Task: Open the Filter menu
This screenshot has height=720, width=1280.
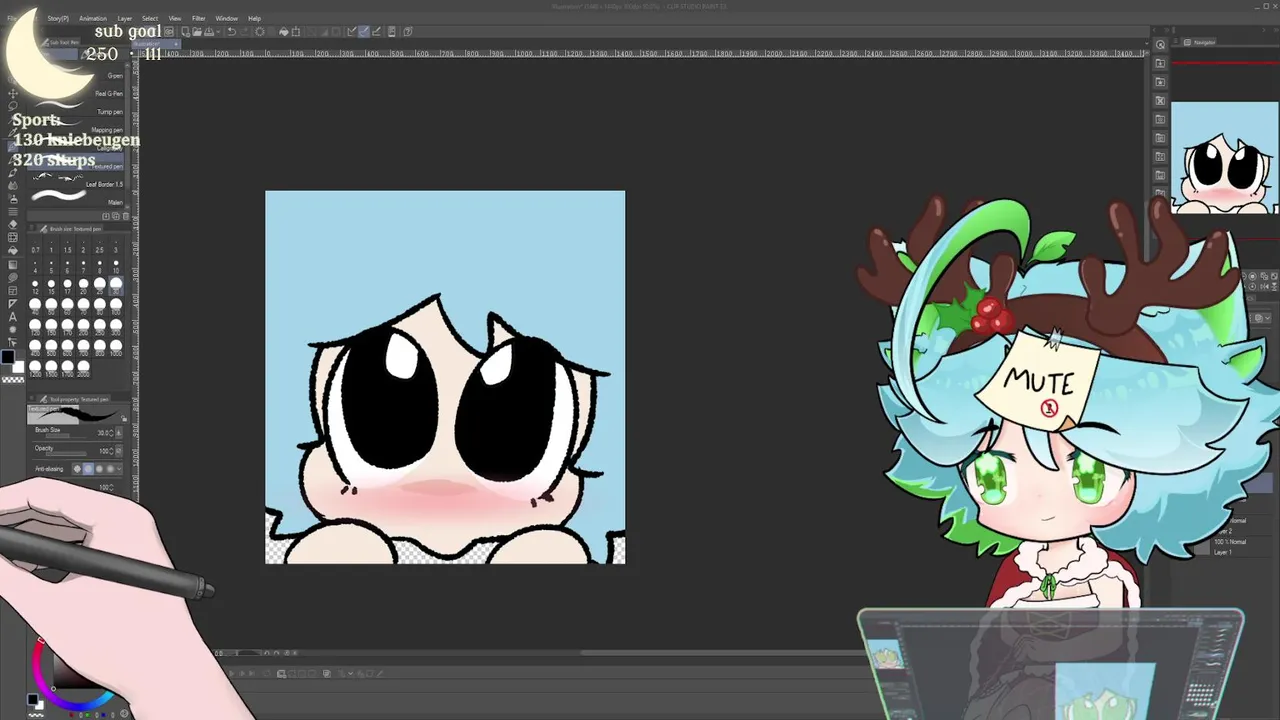Action: point(199,18)
